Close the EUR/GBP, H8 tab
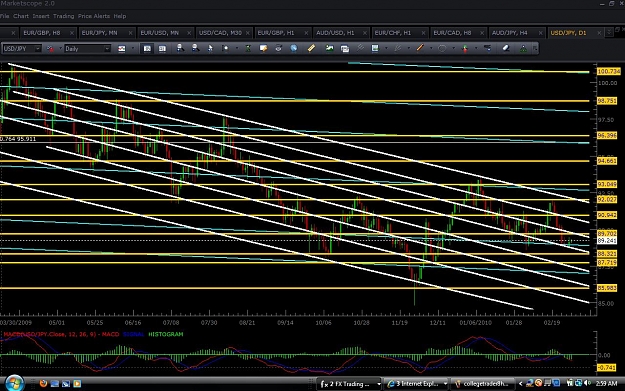625x391 pixels. pyautogui.click(x=72, y=33)
